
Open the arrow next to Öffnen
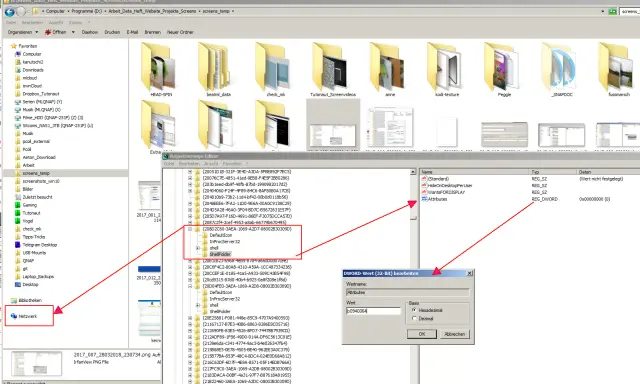click(73, 32)
